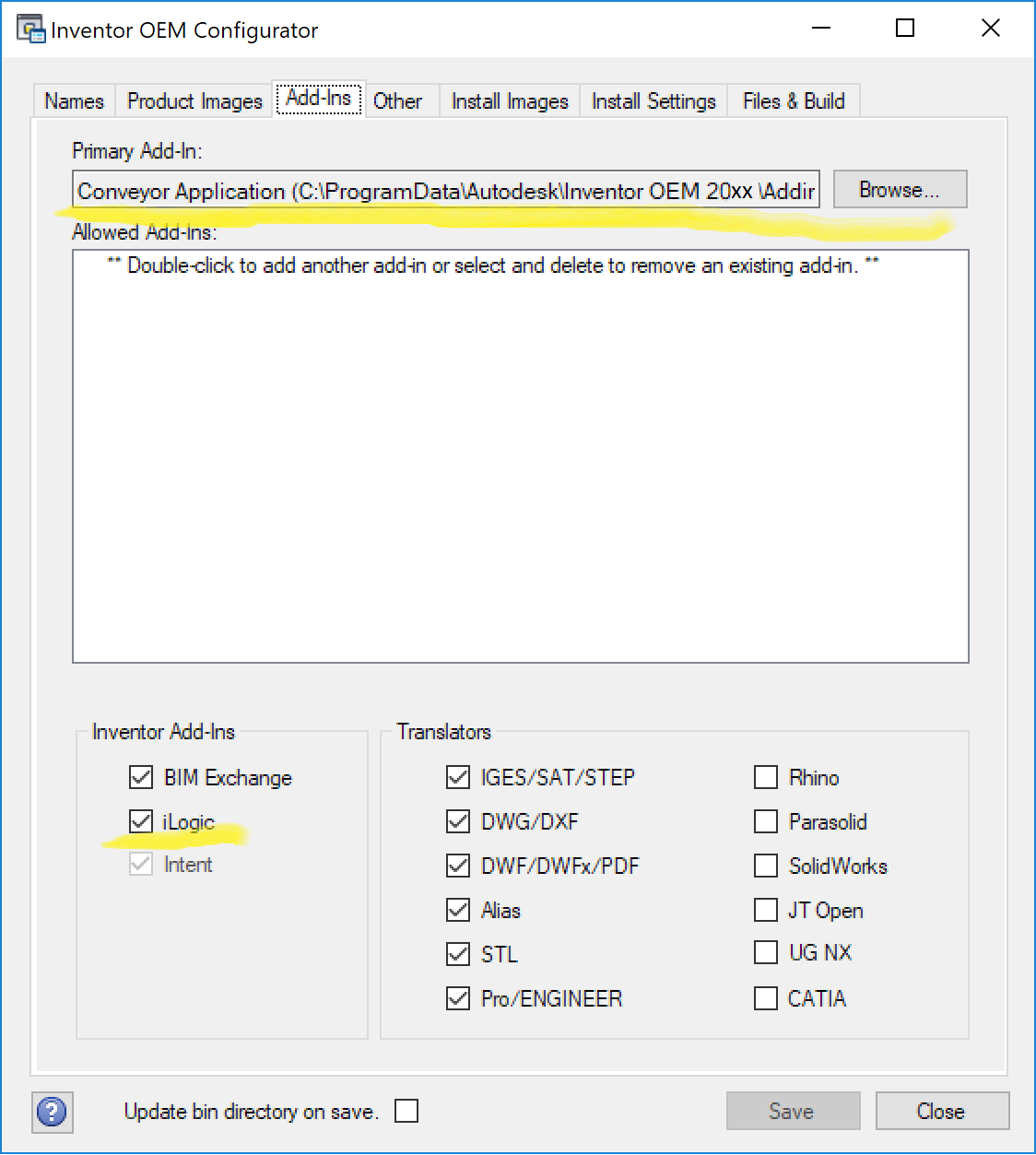Check the Parasolid translator box
1036x1155 pixels.
[766, 821]
